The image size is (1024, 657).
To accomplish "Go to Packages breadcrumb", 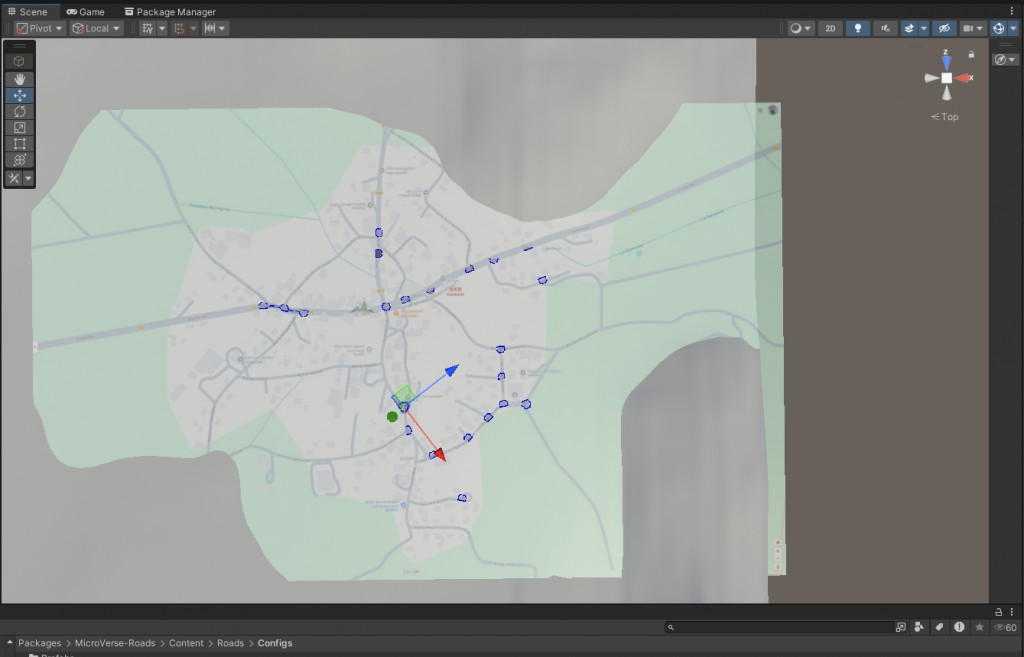I will click(39, 643).
